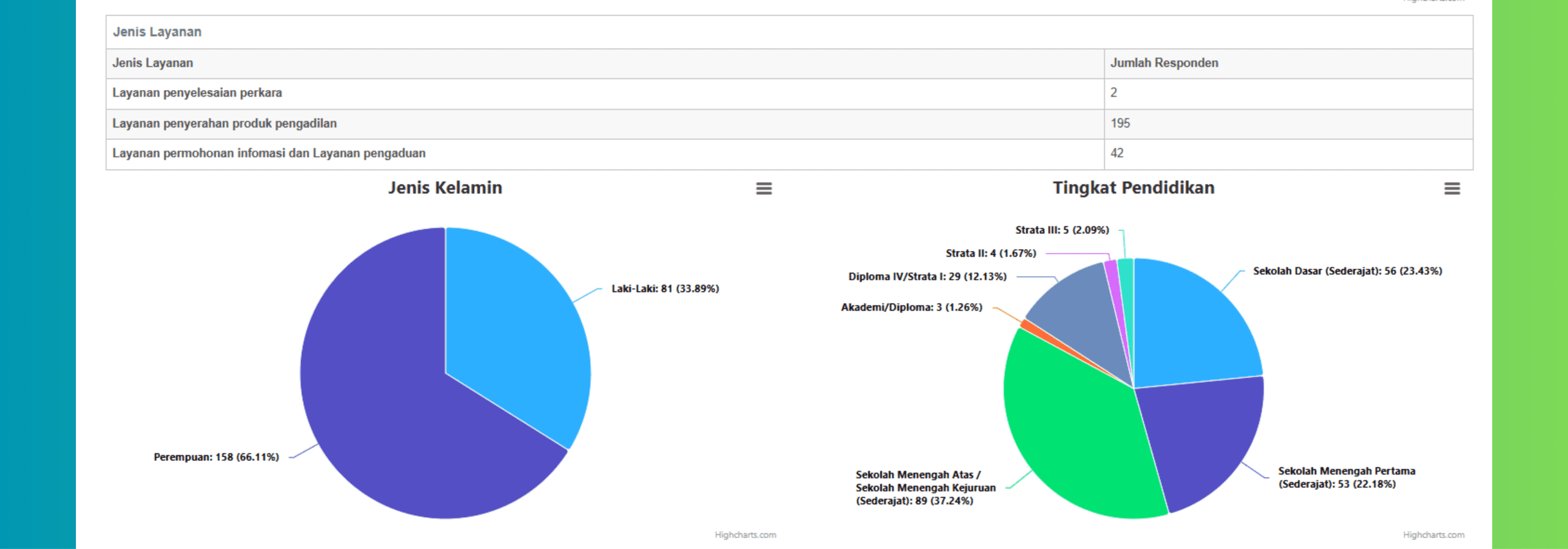Open Highcharts.com link under gender chart

point(745,535)
